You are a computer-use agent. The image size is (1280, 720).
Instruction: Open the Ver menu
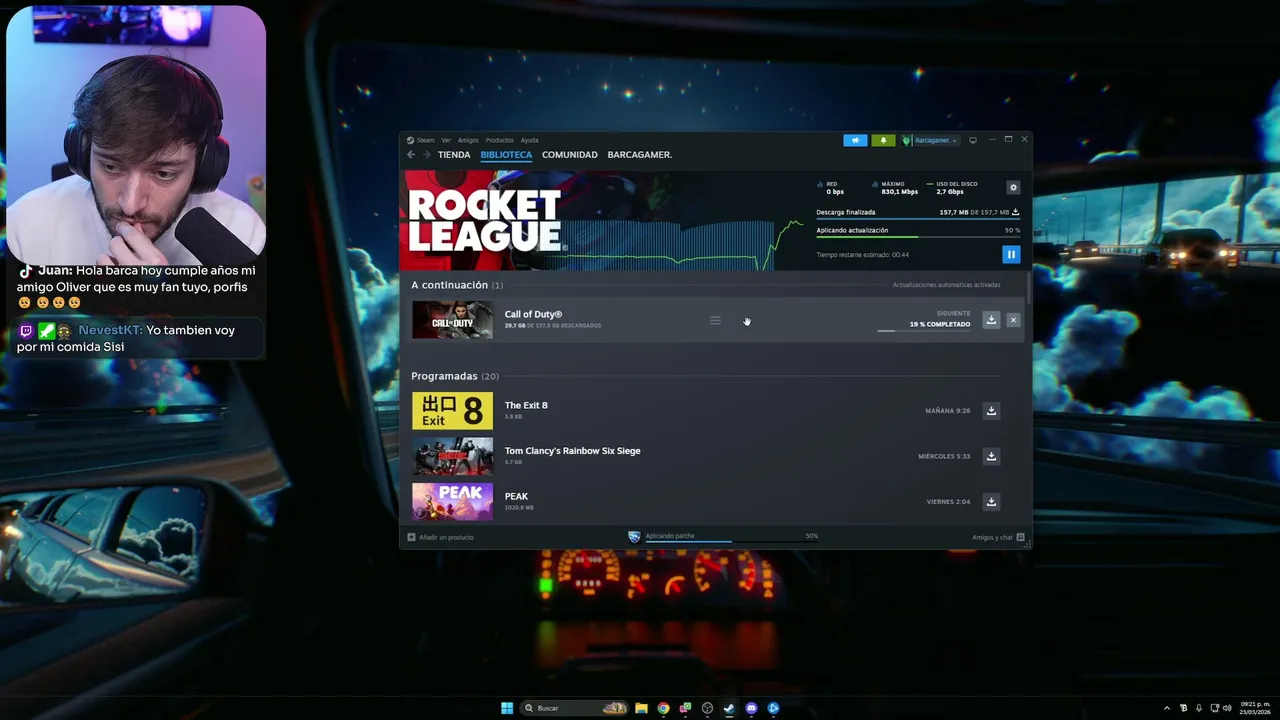(x=446, y=140)
